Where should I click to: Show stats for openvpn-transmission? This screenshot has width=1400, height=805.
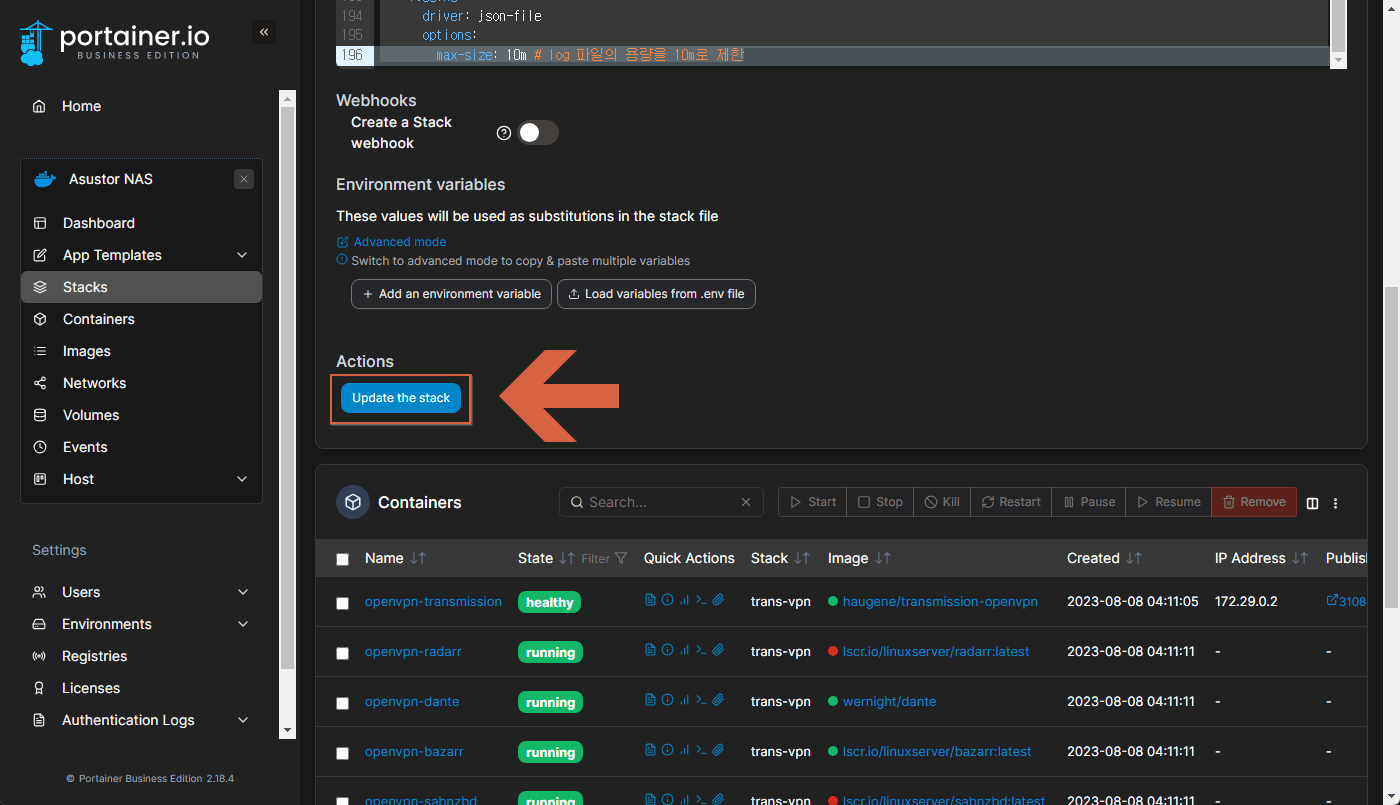click(x=684, y=600)
